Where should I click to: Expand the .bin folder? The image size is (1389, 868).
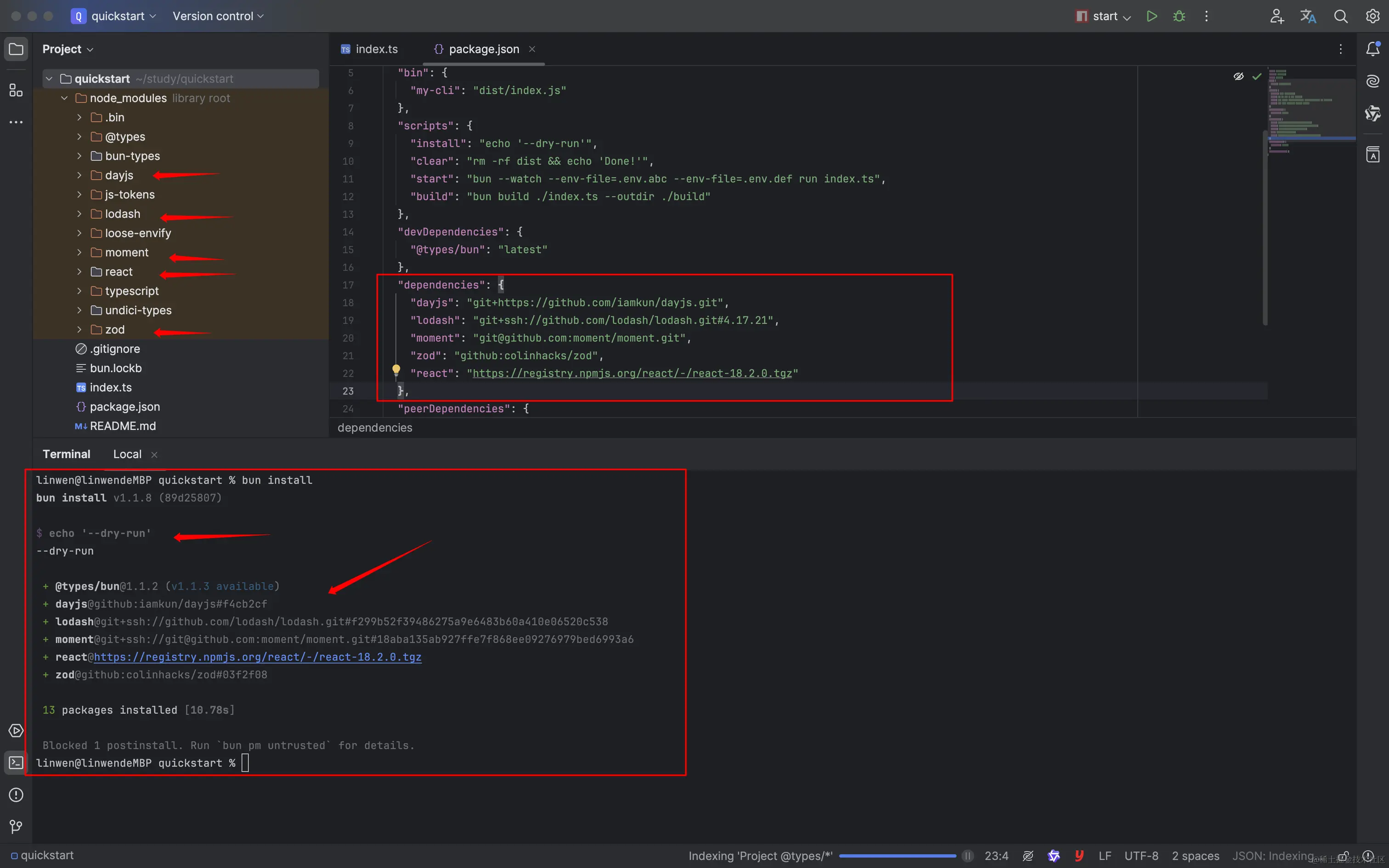(x=79, y=117)
